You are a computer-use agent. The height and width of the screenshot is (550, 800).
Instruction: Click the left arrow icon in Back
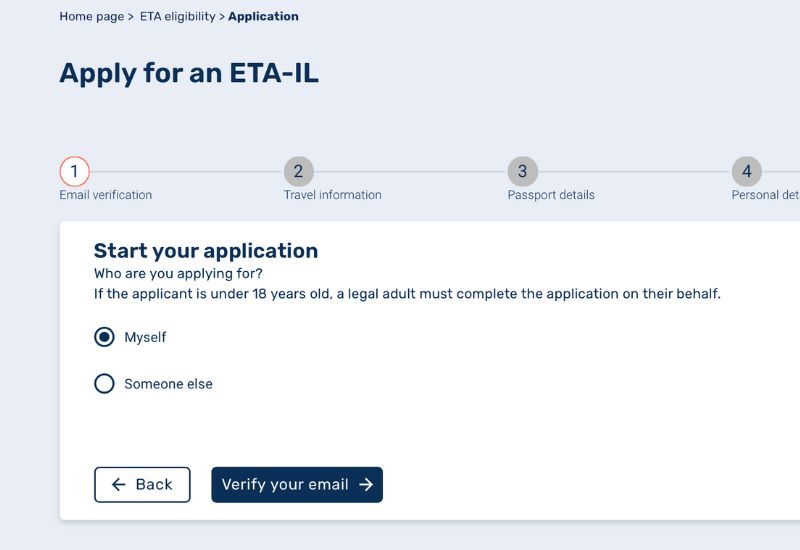pos(118,485)
